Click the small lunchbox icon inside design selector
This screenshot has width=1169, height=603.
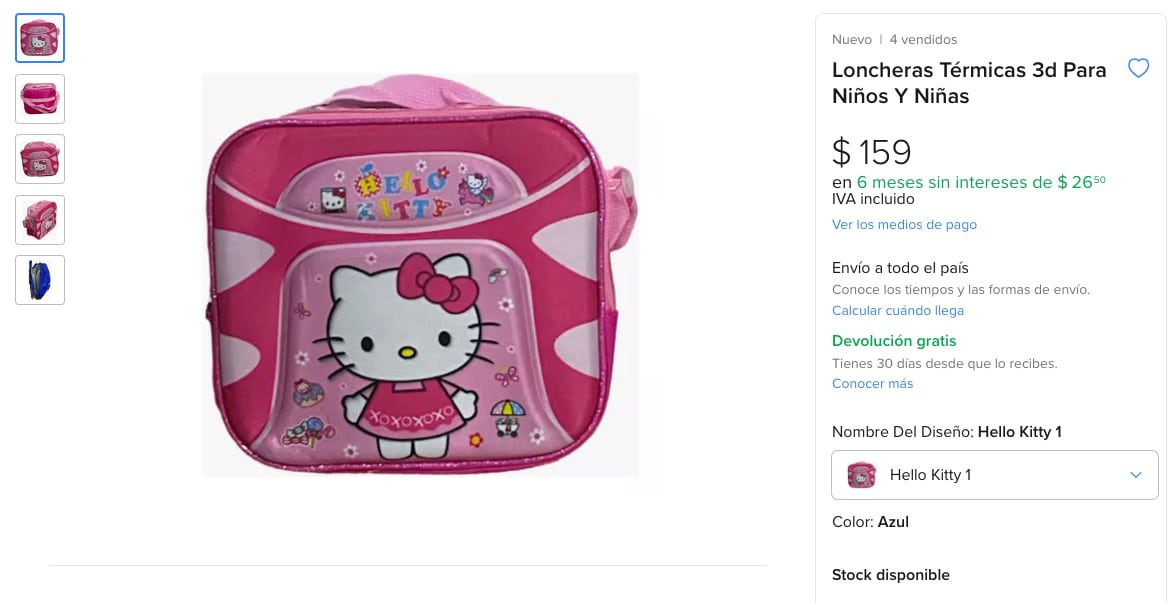(861, 475)
